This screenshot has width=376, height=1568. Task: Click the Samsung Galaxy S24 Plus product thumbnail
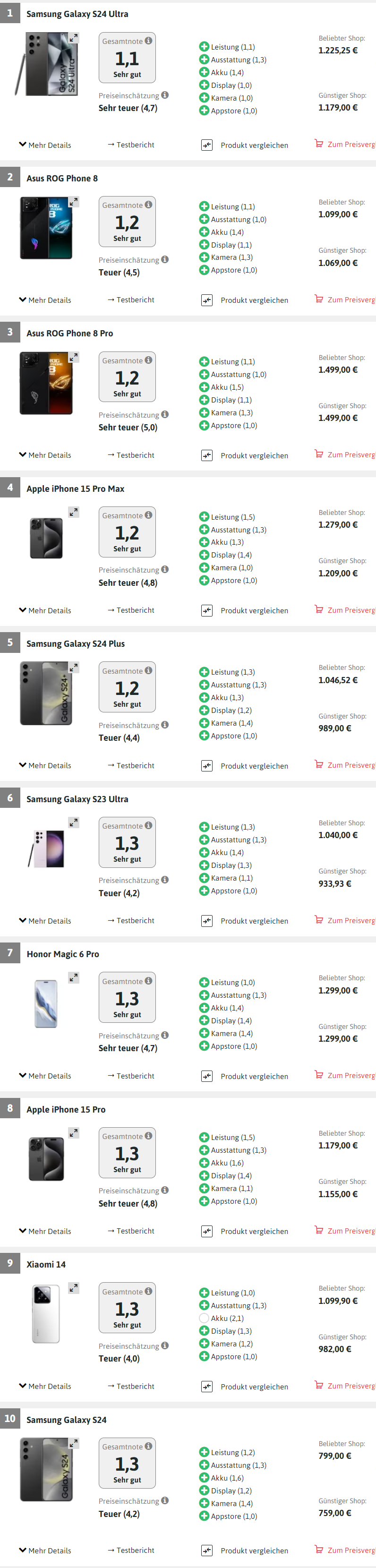(x=46, y=694)
